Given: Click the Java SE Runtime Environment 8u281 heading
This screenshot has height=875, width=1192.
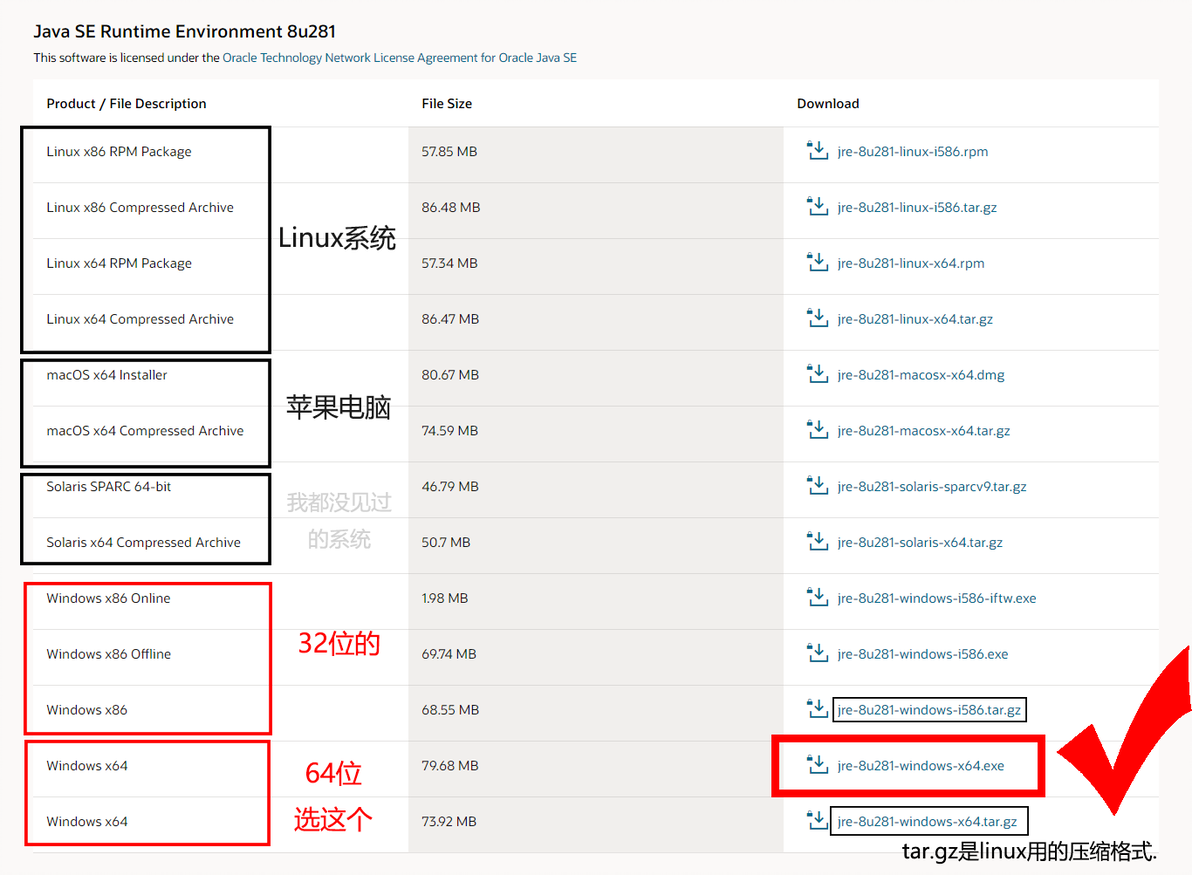Looking at the screenshot, I should click(x=185, y=31).
